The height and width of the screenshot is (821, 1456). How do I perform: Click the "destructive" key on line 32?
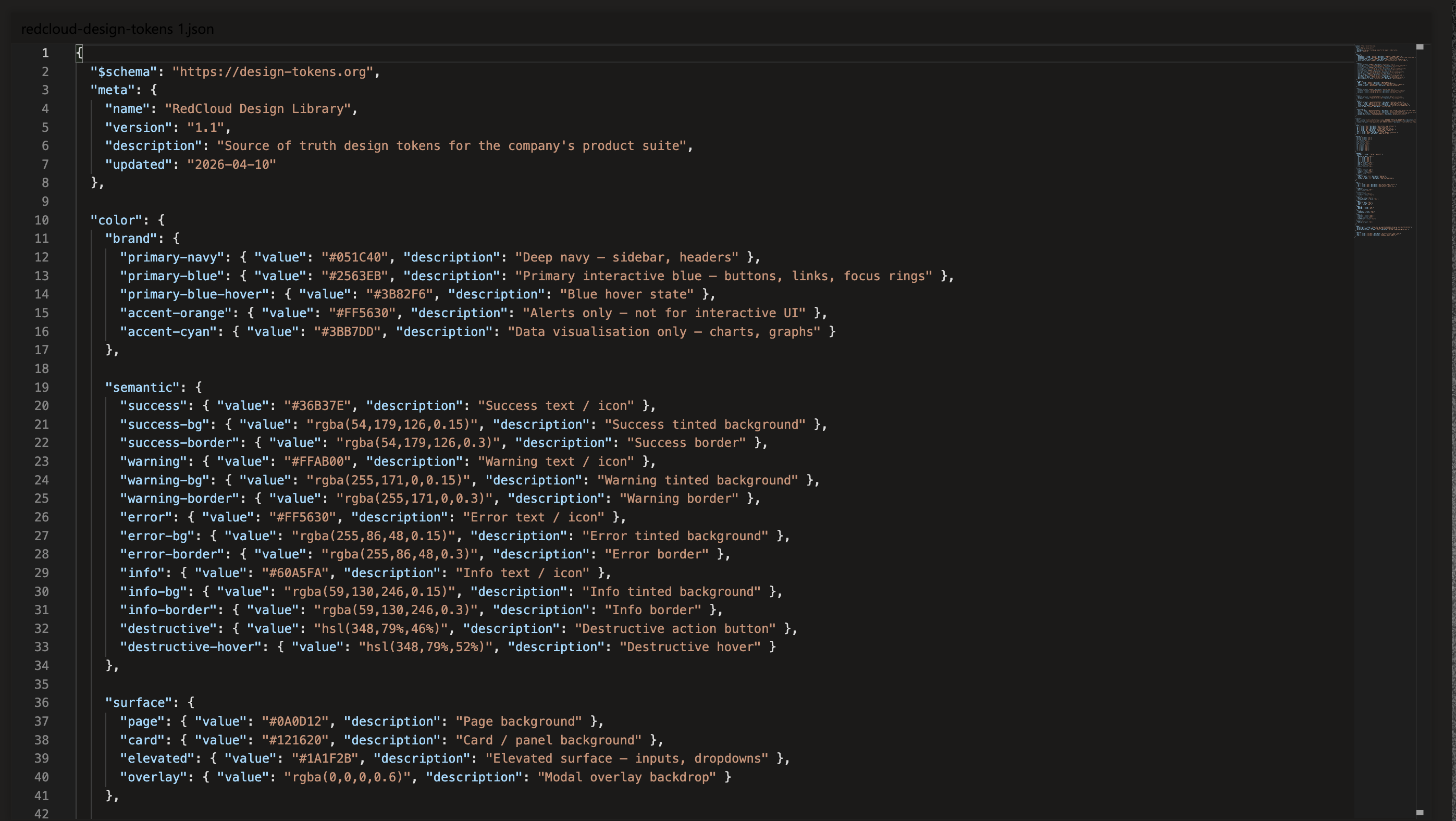168,629
